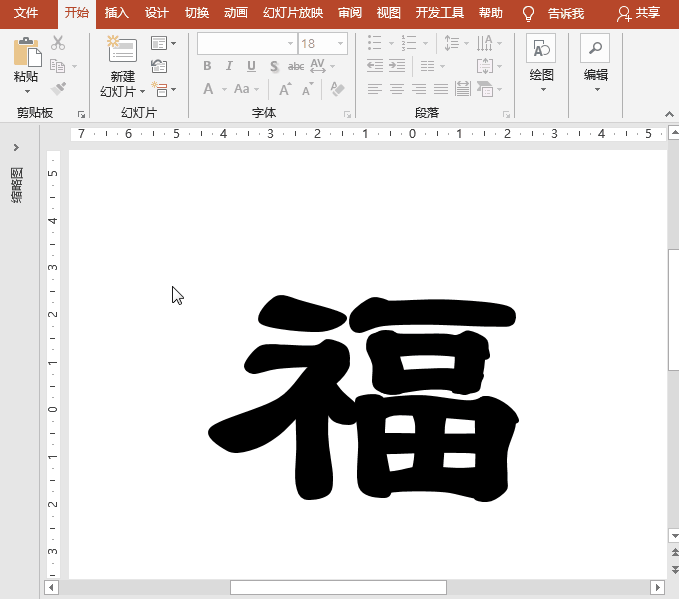Click the slide Section icon
The height and width of the screenshot is (599, 679).
point(159,89)
